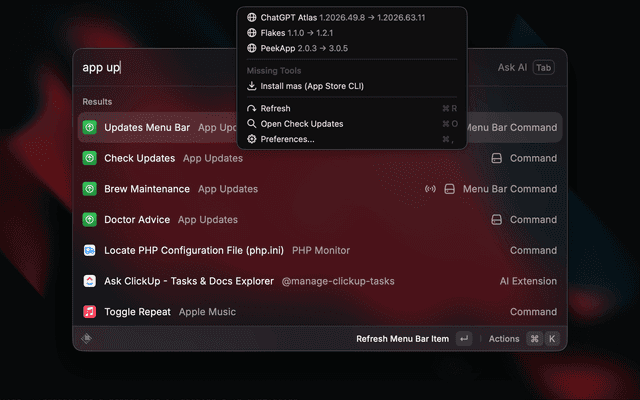The image size is (640, 400).
Task: Click App Updates subtitle beside Doctor Advice
Action: point(208,220)
